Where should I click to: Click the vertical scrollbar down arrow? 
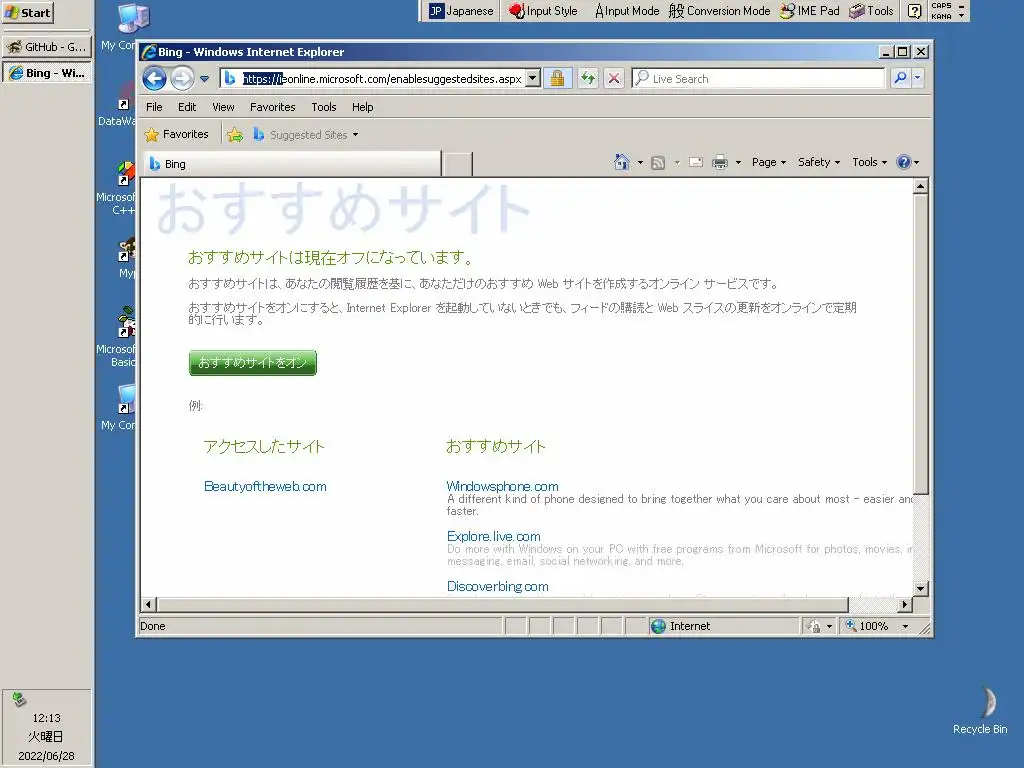[x=920, y=588]
